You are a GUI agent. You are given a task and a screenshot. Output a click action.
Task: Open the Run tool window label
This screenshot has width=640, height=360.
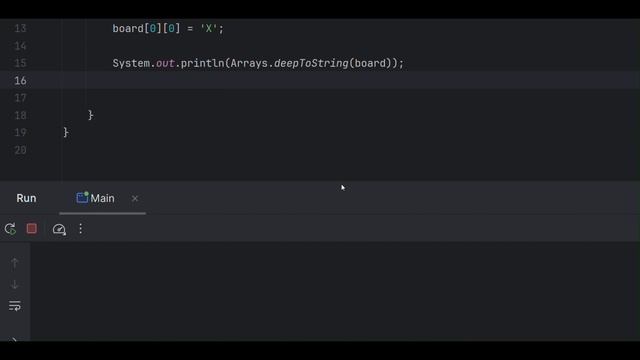[27, 198]
